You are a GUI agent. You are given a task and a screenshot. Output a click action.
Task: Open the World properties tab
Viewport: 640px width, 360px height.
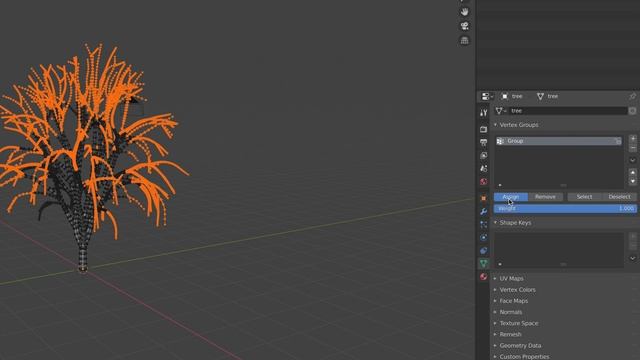tap(483, 182)
